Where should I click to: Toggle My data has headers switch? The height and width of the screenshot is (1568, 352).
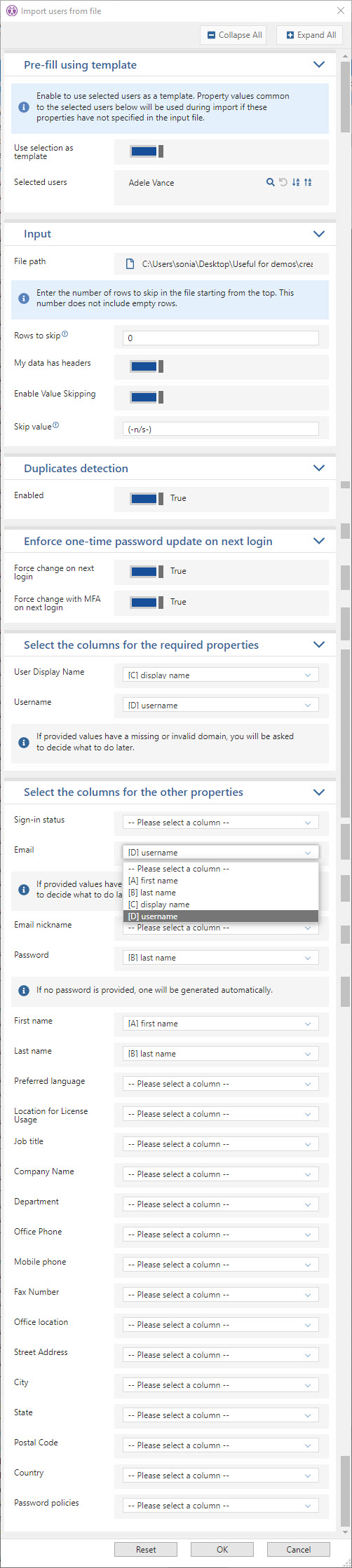click(x=147, y=366)
